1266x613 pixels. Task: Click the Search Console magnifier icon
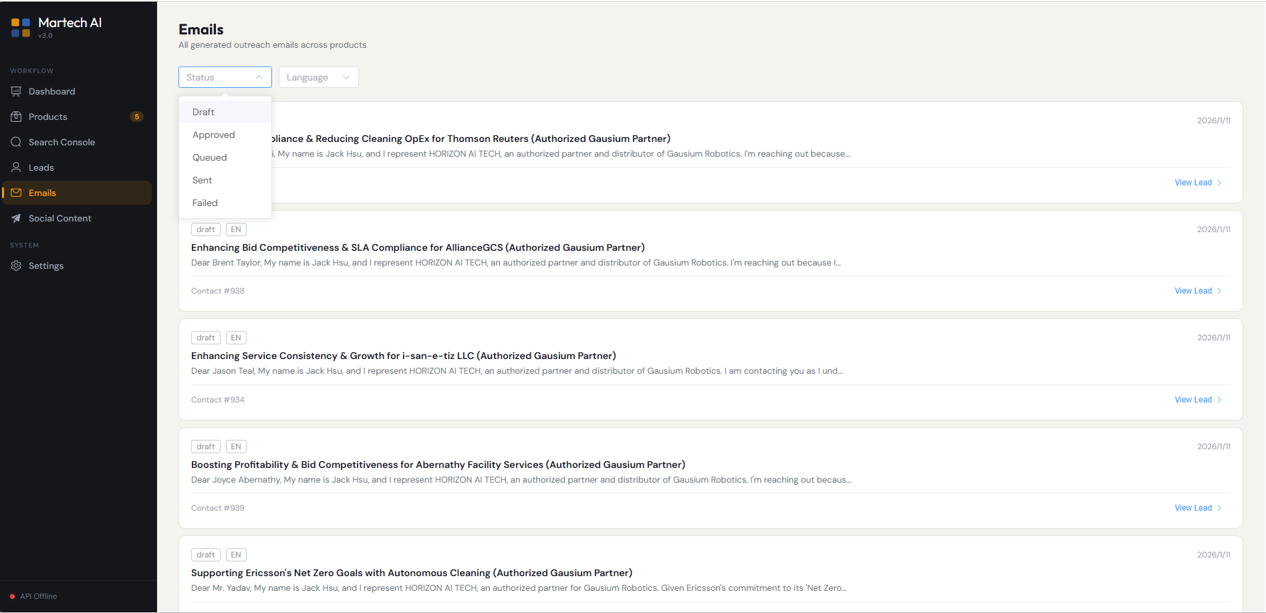click(16, 142)
